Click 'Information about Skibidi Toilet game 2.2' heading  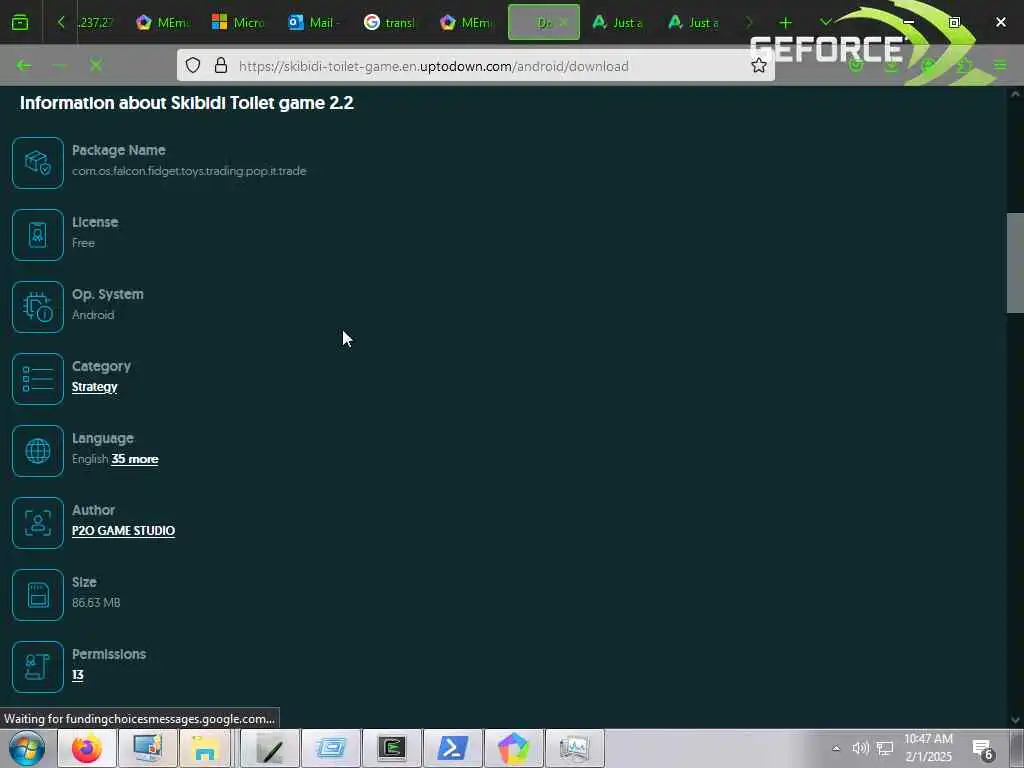click(x=187, y=103)
